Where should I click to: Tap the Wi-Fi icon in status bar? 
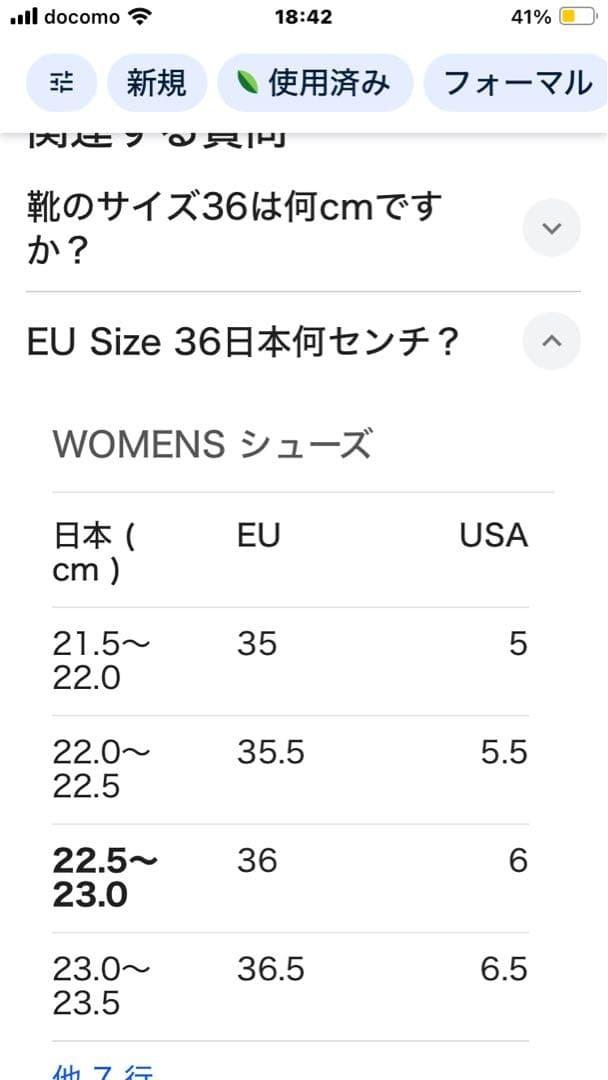tap(141, 17)
